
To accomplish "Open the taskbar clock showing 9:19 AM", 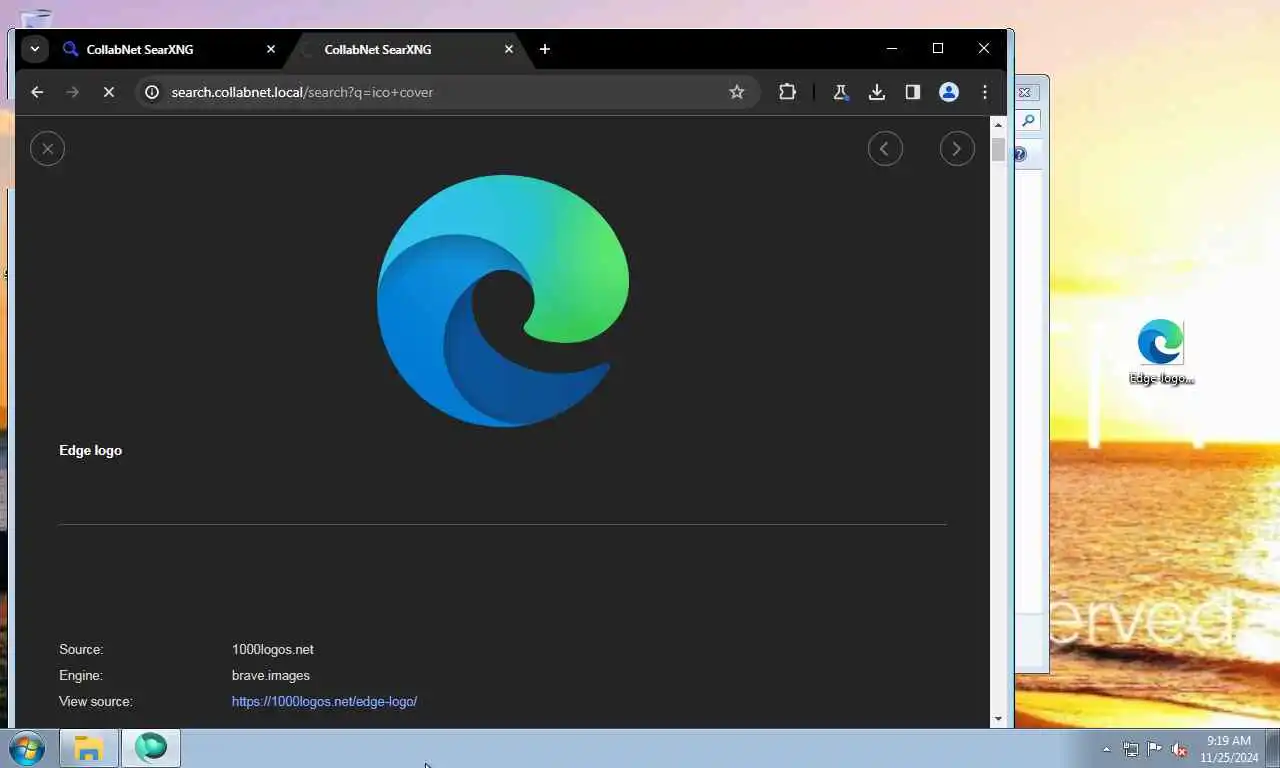I will point(1229,749).
